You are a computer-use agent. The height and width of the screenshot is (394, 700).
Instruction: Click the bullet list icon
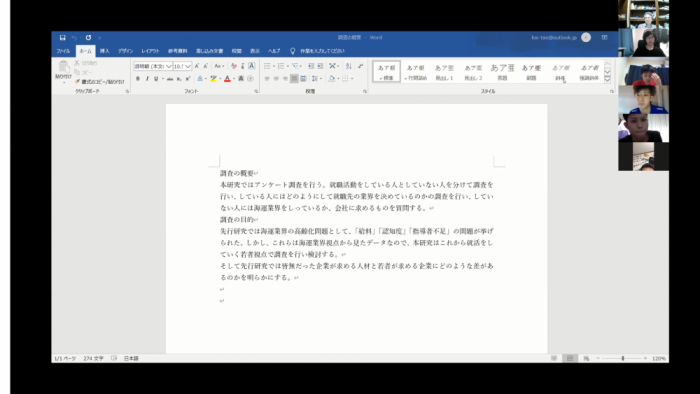[267, 66]
